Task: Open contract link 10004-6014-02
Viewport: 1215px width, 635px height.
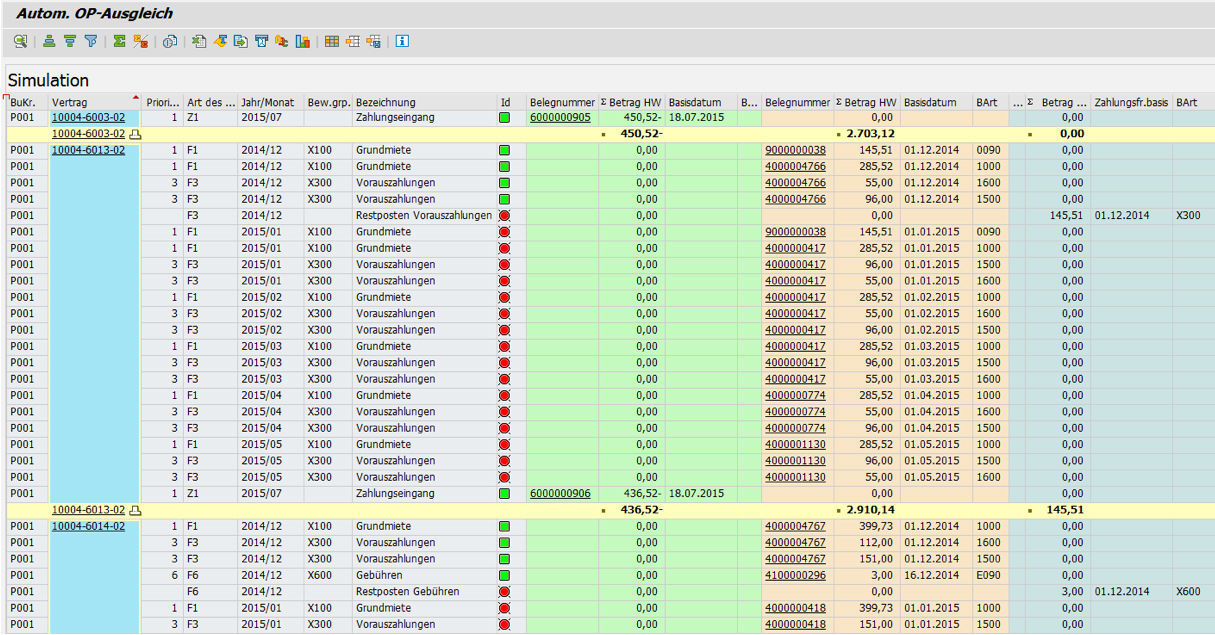Action: (88, 526)
